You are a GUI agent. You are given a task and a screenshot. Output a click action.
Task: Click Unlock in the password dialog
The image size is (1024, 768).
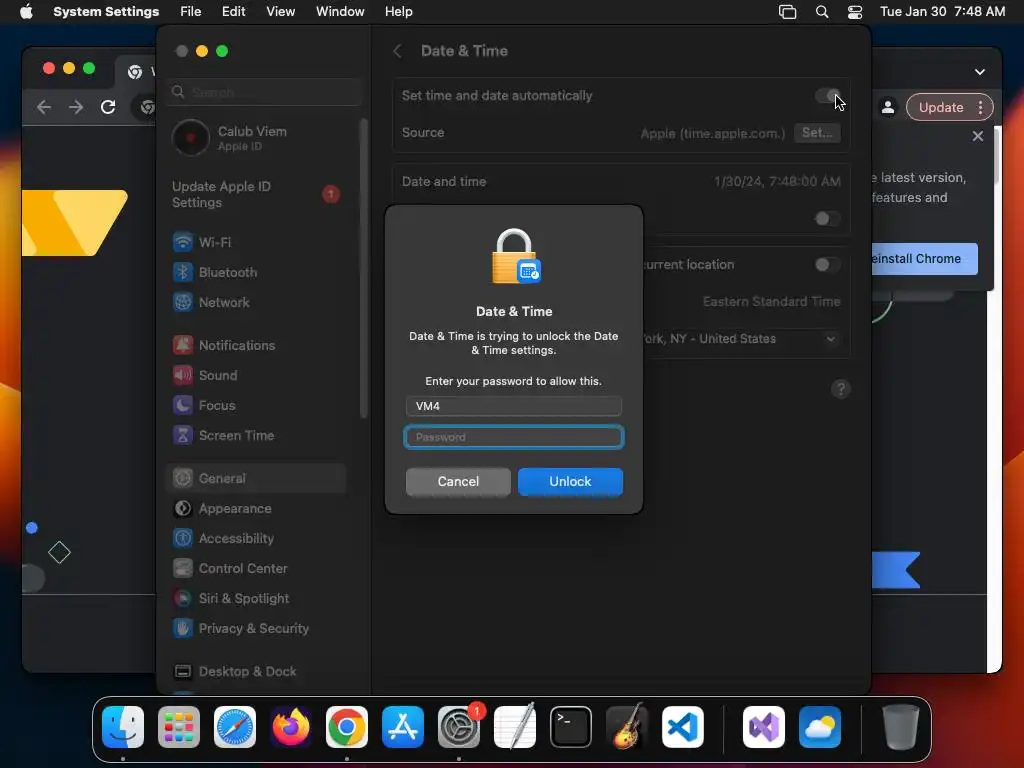(570, 482)
